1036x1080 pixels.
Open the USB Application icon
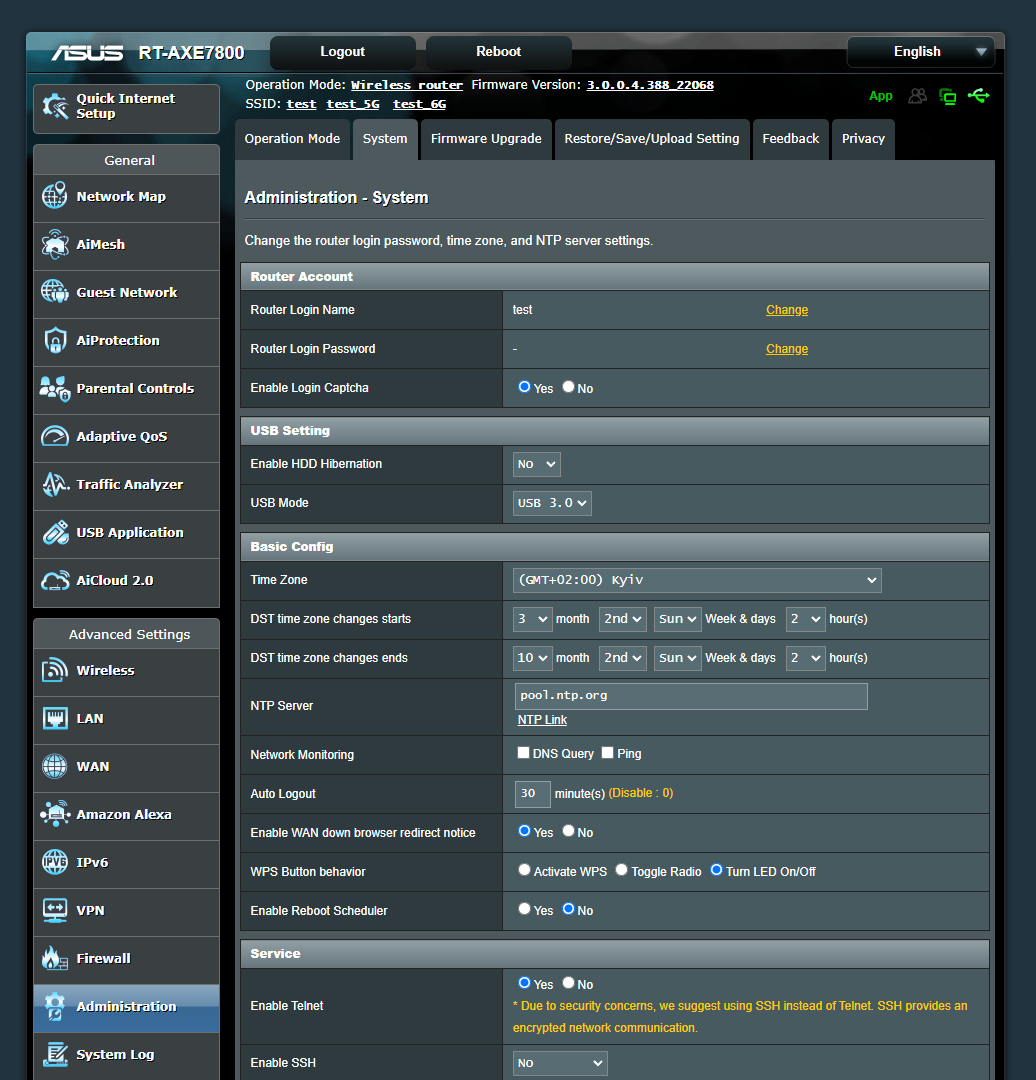(x=55, y=532)
